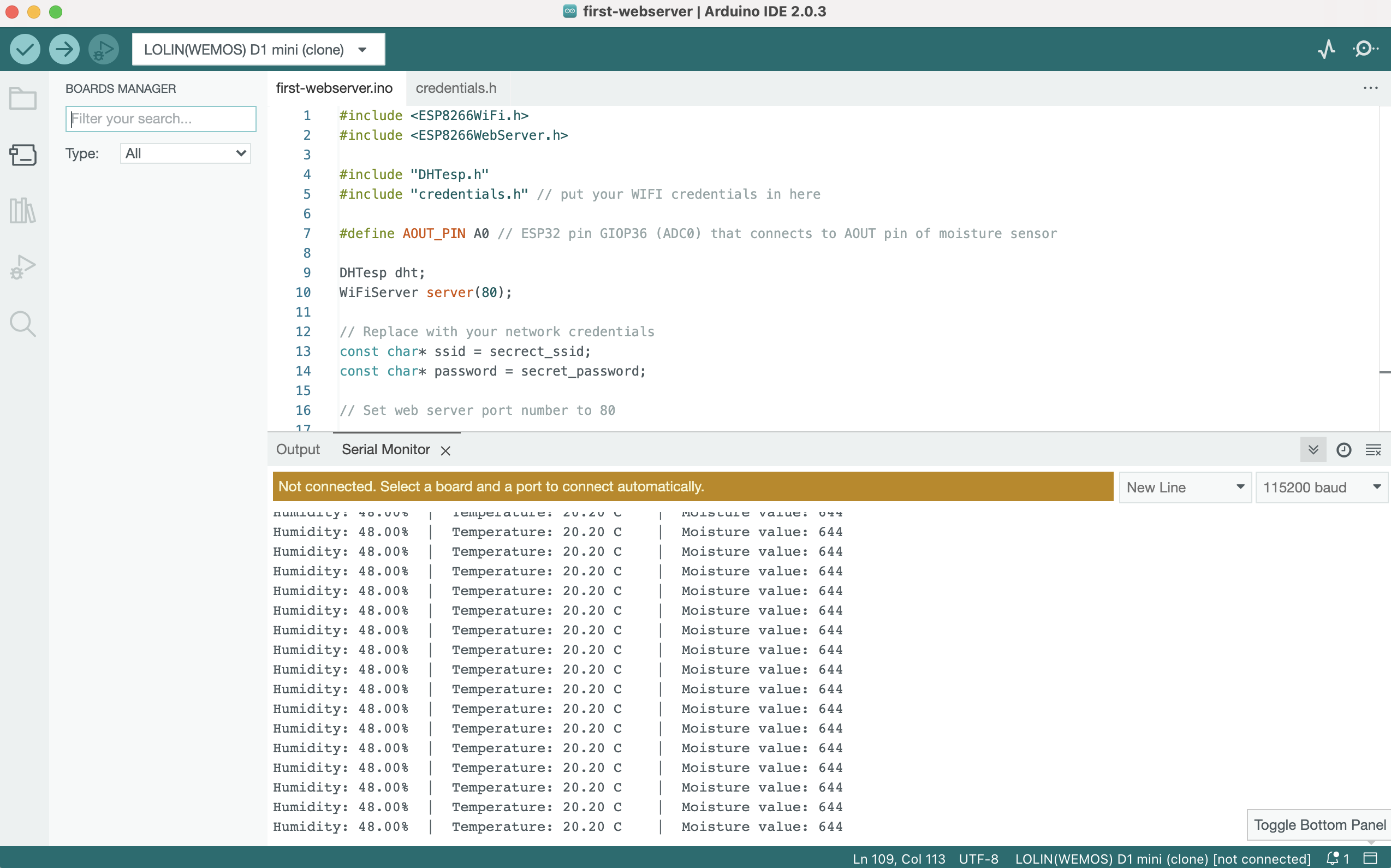Viewport: 1391px width, 868px height.
Task: Open the Serial Plotter waveform icon
Action: coord(1325,49)
